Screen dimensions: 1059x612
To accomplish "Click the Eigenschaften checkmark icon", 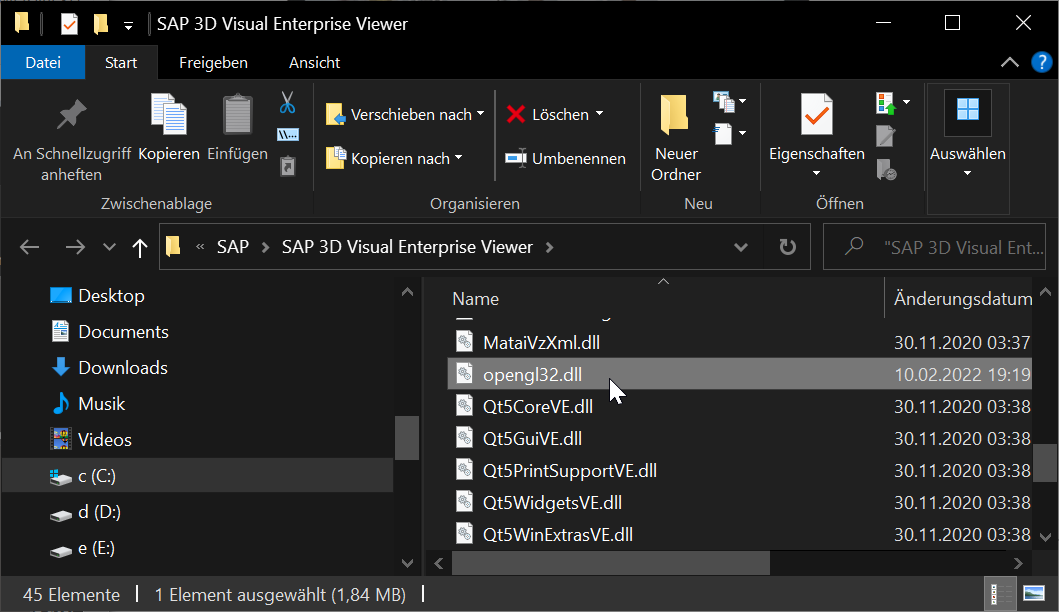I will tap(817, 115).
